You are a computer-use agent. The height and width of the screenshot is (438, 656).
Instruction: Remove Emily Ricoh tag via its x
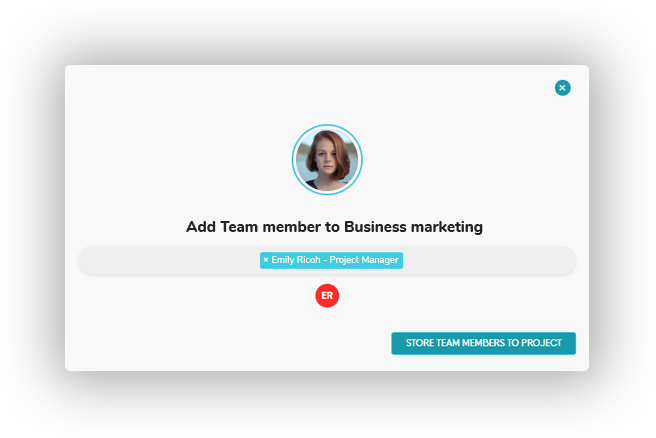click(x=266, y=260)
